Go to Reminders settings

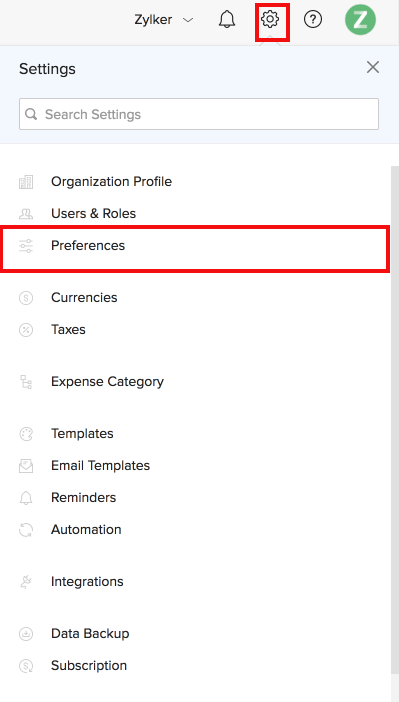pyautogui.click(x=83, y=497)
